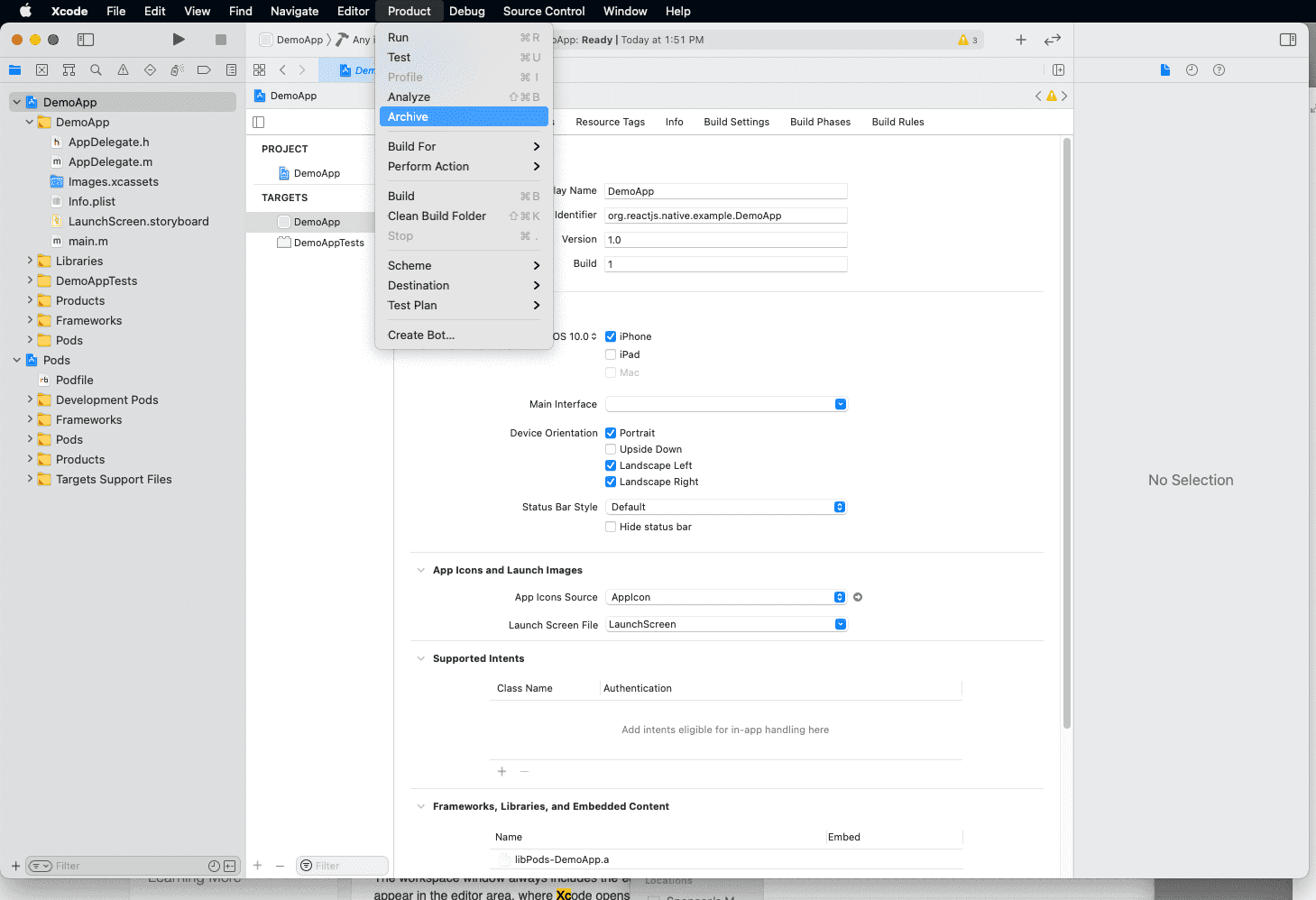Image resolution: width=1316 pixels, height=900 pixels.
Task: Toggle Landscape Right checkbox
Action: tap(611, 482)
